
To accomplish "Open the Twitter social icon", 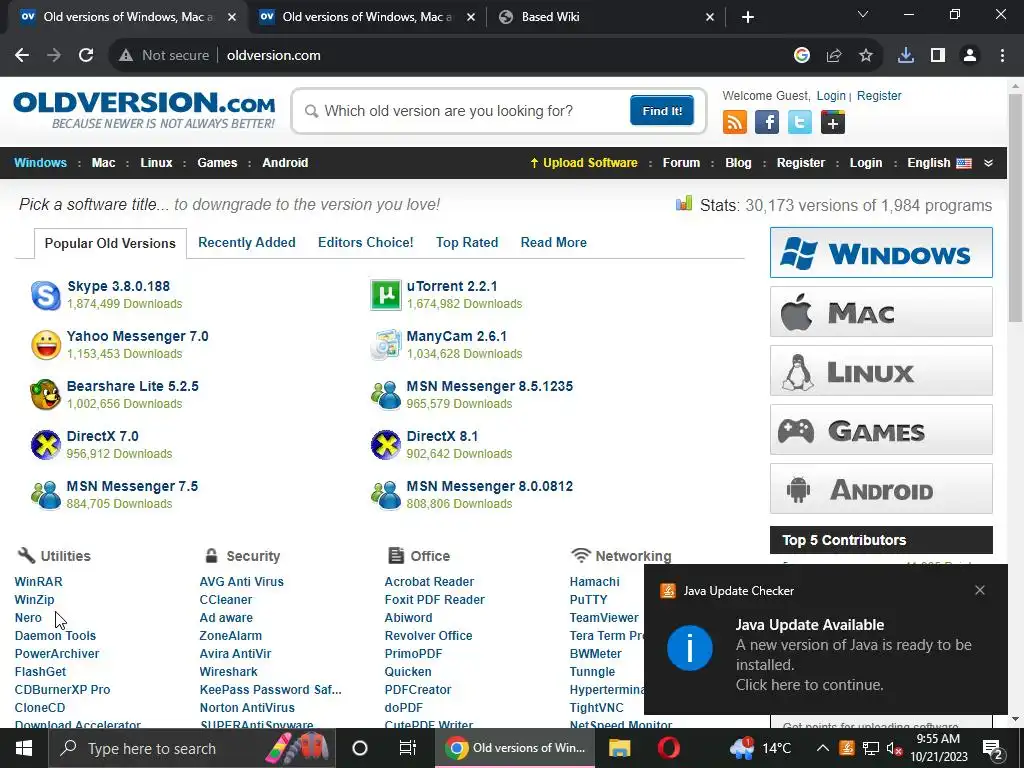I will click(x=799, y=122).
